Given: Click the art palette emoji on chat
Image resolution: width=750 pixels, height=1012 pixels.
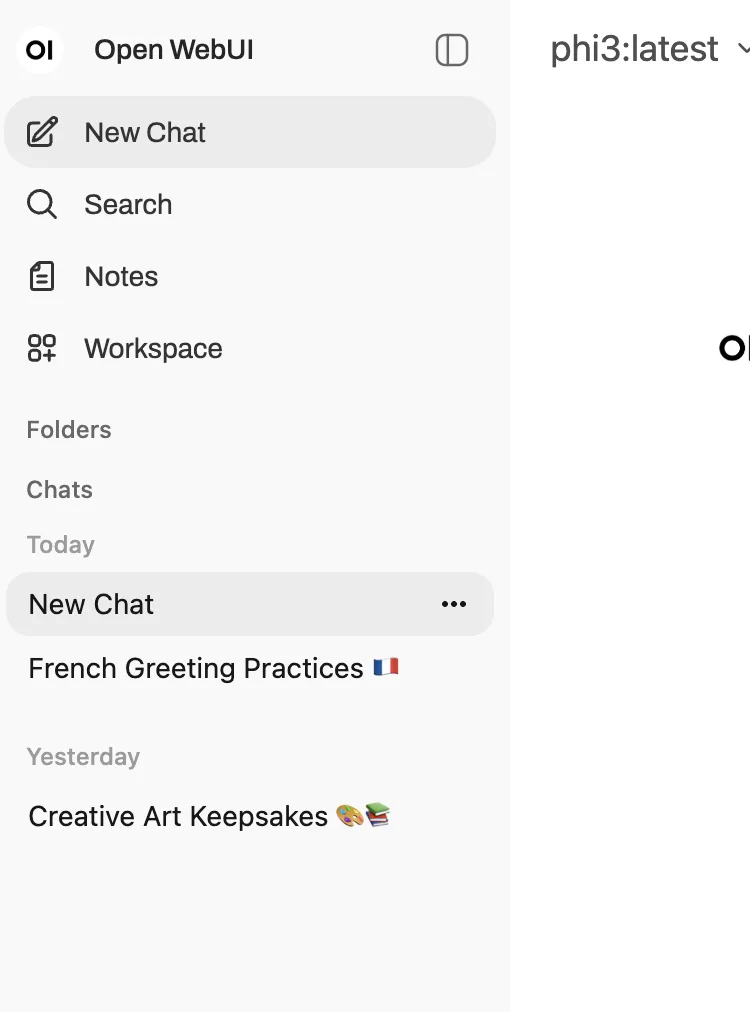Looking at the screenshot, I should (349, 816).
